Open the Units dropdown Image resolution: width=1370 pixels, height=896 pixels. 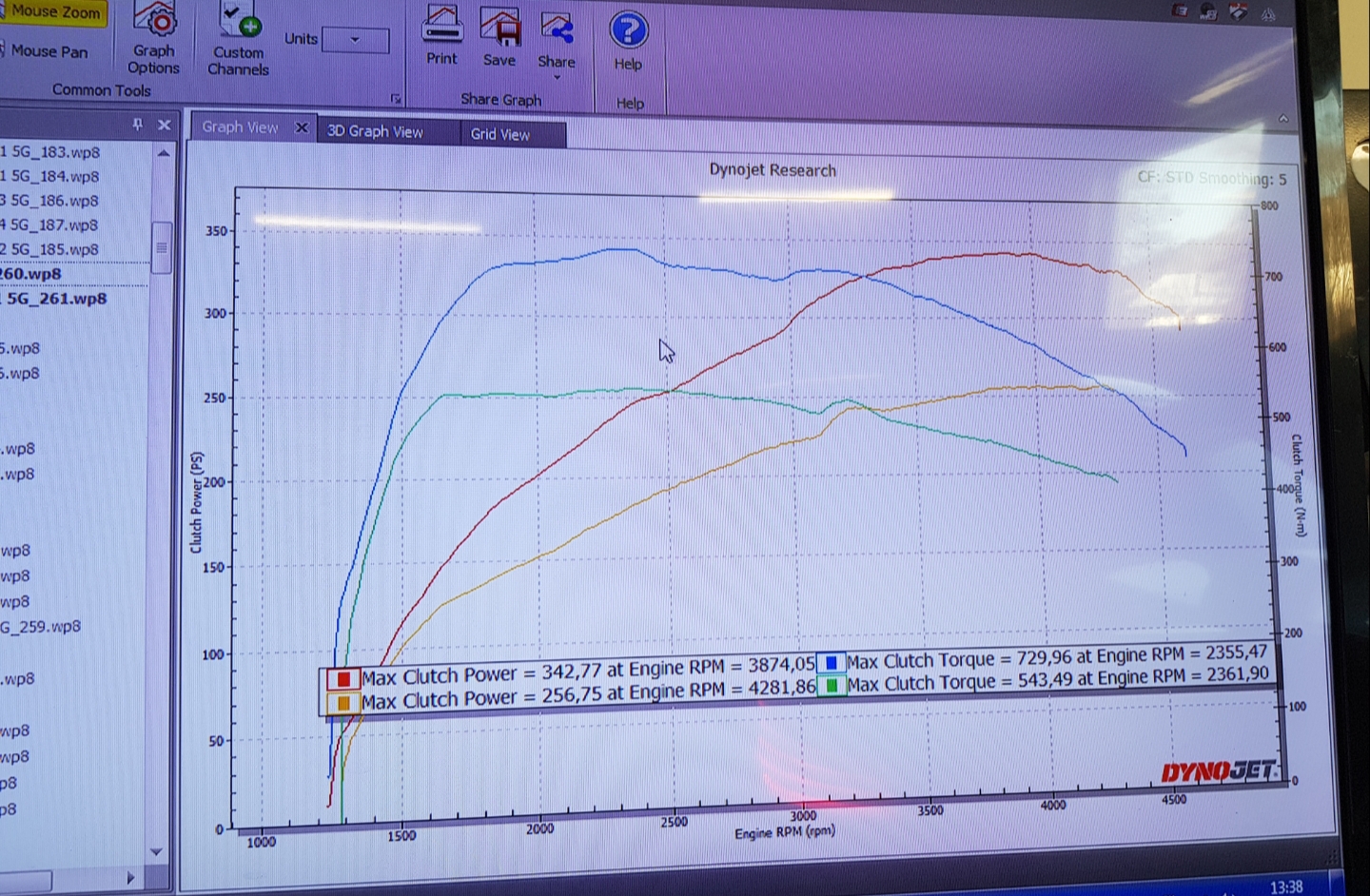pos(356,40)
